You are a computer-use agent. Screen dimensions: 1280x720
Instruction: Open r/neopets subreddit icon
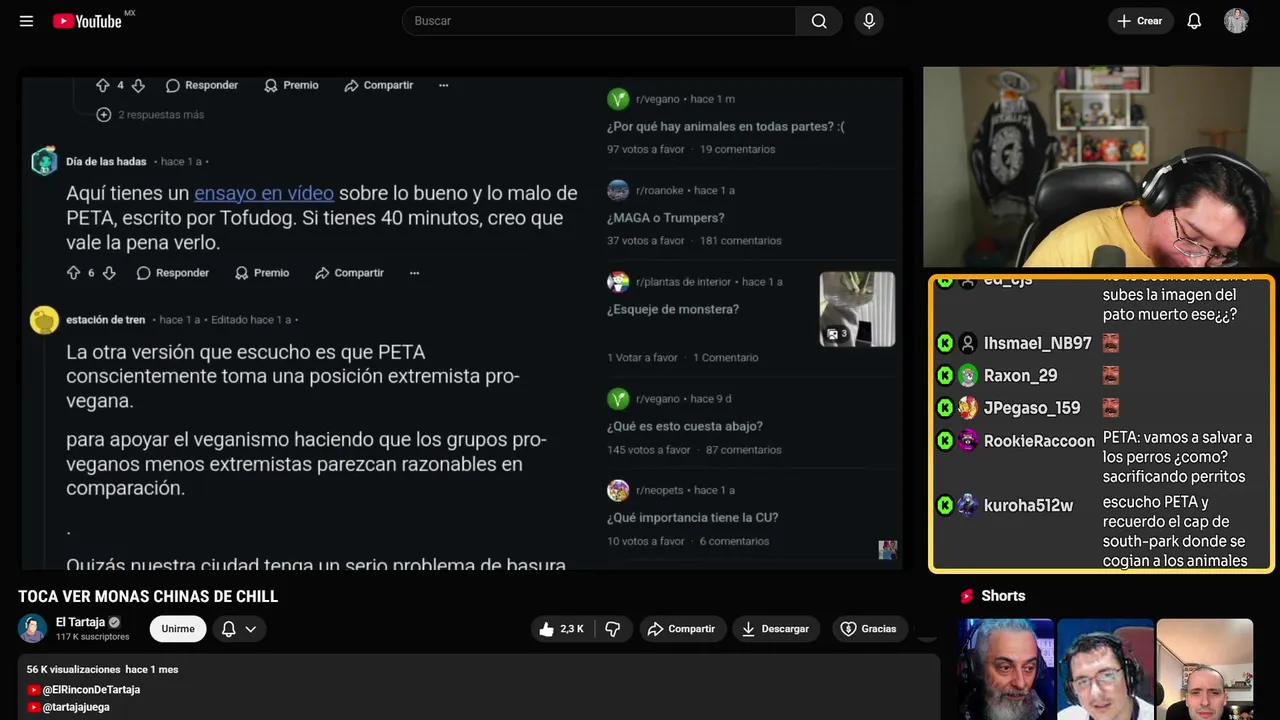(x=618, y=490)
